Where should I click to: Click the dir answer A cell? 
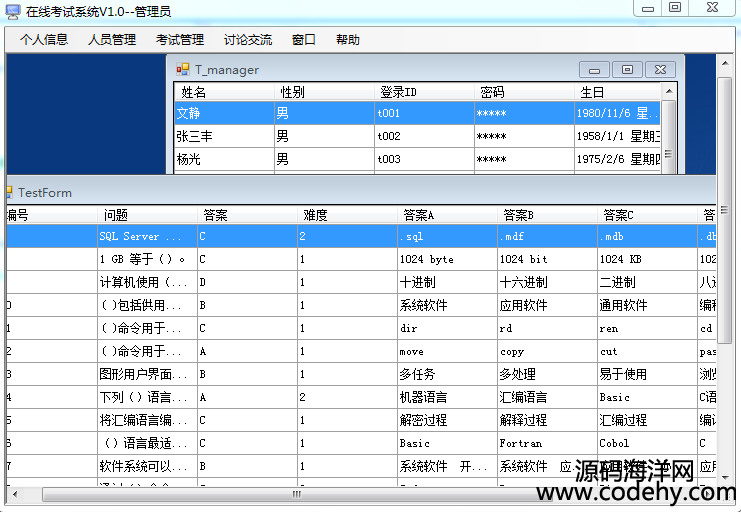click(448, 328)
